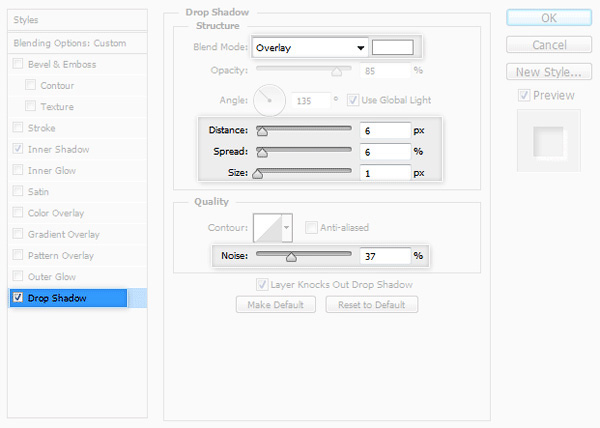Tick the Bevel & Emboss checkbox
The height and width of the screenshot is (428, 600).
(x=18, y=63)
